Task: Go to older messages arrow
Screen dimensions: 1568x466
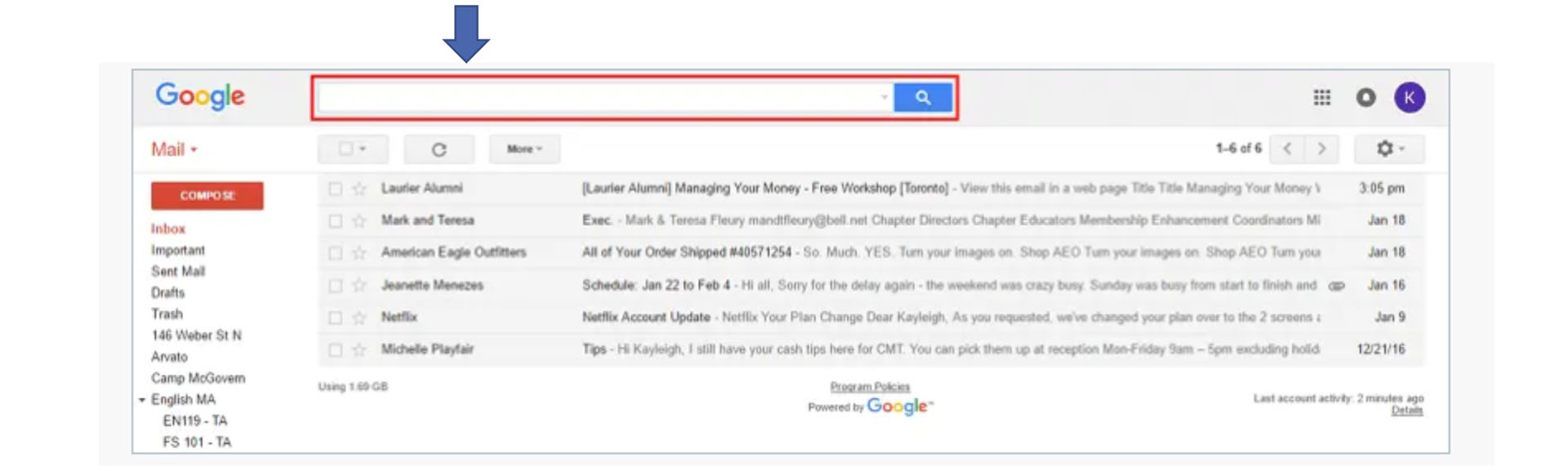Action: [x=1321, y=149]
